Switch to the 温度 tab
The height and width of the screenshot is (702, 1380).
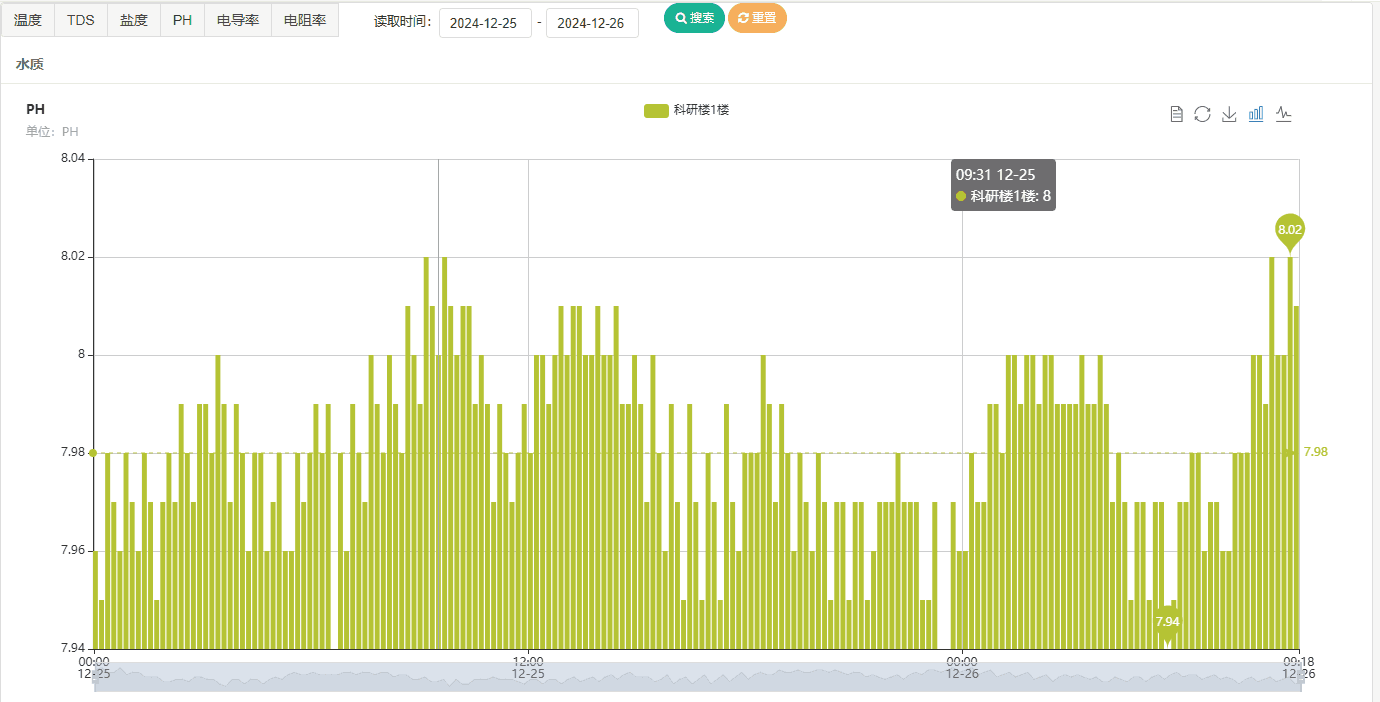[28, 20]
